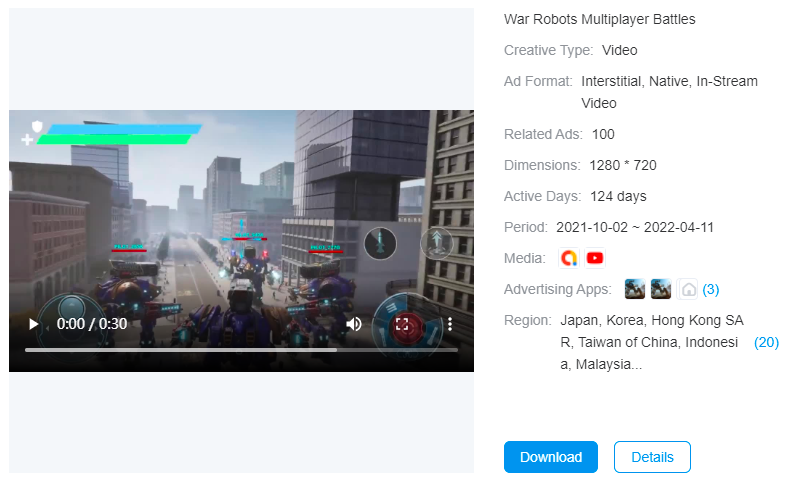Click the Related Ads value 100
This screenshot has height=486, width=785.
(x=603, y=134)
